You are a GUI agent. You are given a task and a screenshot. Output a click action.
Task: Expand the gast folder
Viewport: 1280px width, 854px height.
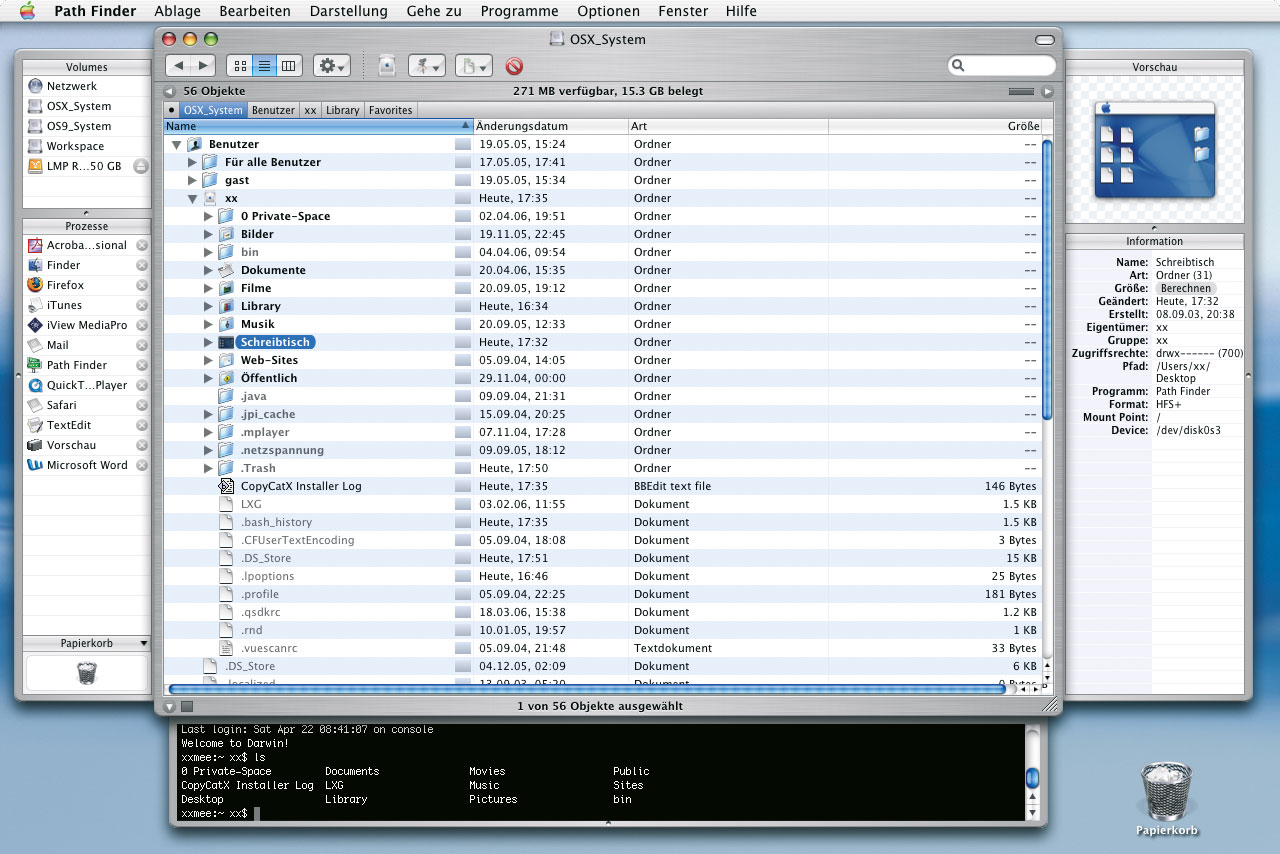point(192,180)
